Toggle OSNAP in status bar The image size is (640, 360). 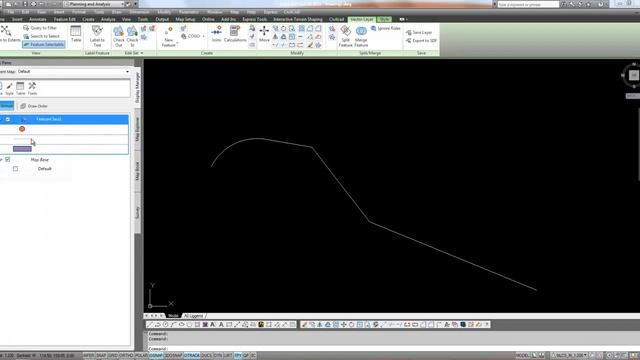tap(156, 356)
